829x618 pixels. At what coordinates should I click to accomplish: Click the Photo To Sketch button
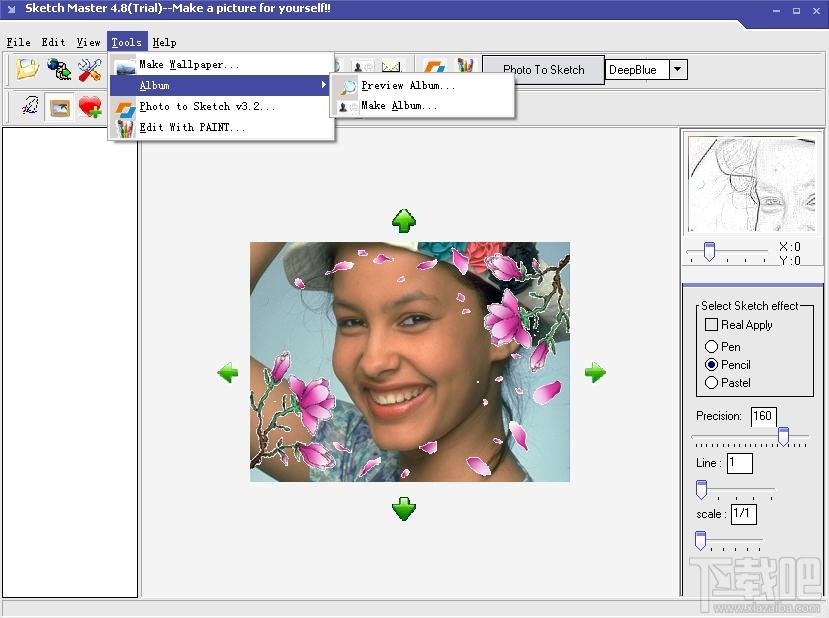pyautogui.click(x=543, y=70)
